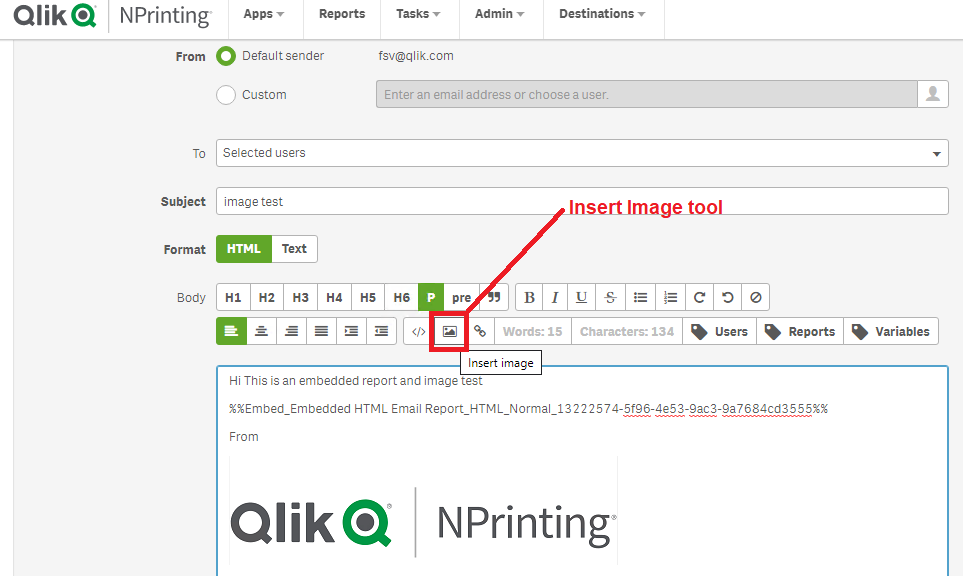Viewport: 963px width, 576px height.
Task: Click the fsv@qlik.com sender address
Action: (416, 56)
